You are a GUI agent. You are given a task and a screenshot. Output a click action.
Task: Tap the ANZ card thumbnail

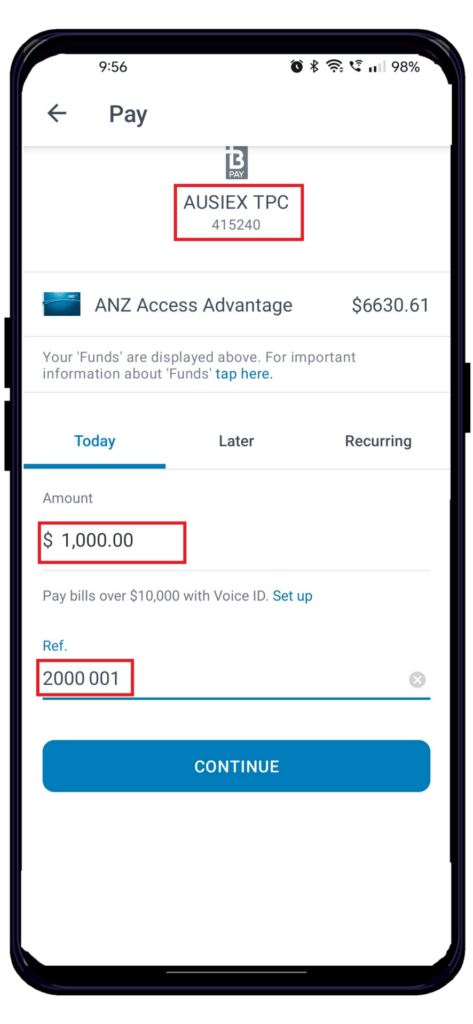[x=61, y=304]
